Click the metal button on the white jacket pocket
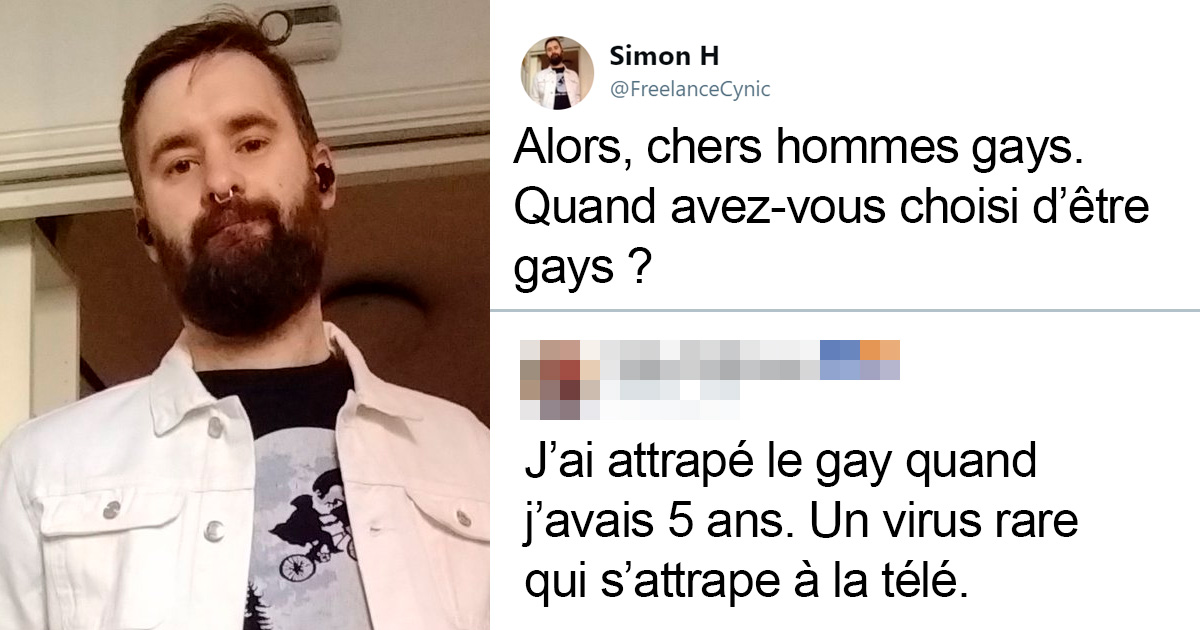 coord(113,509)
